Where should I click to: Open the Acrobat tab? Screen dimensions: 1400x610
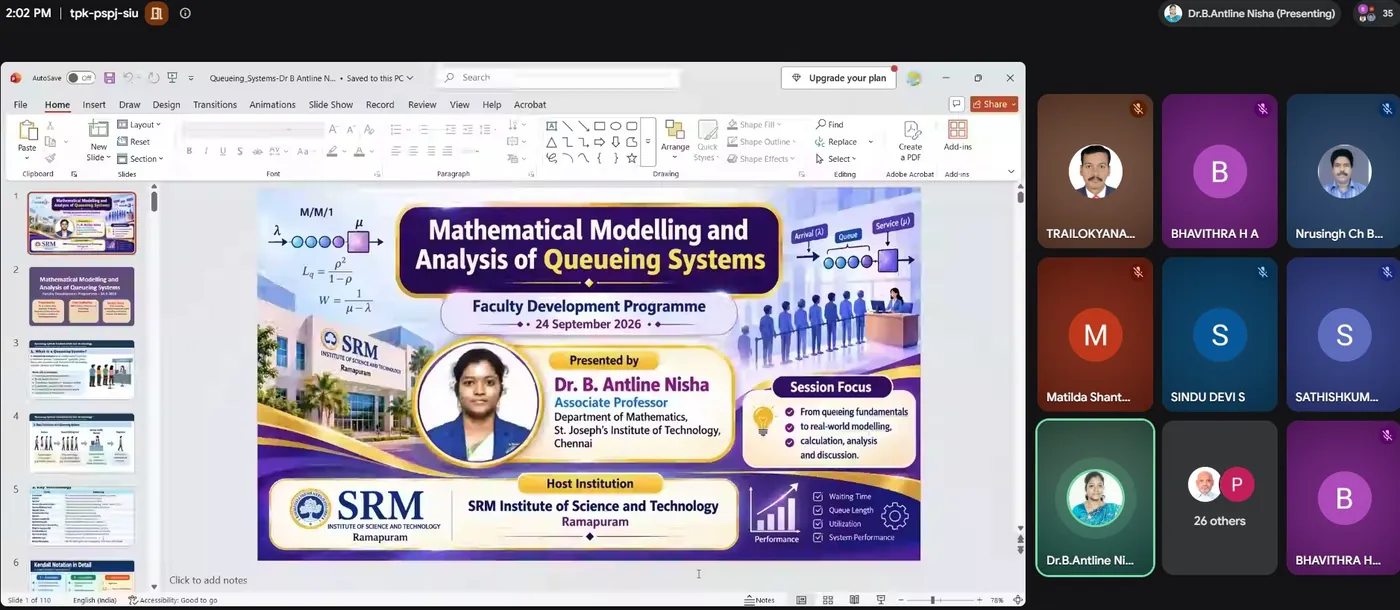530,104
